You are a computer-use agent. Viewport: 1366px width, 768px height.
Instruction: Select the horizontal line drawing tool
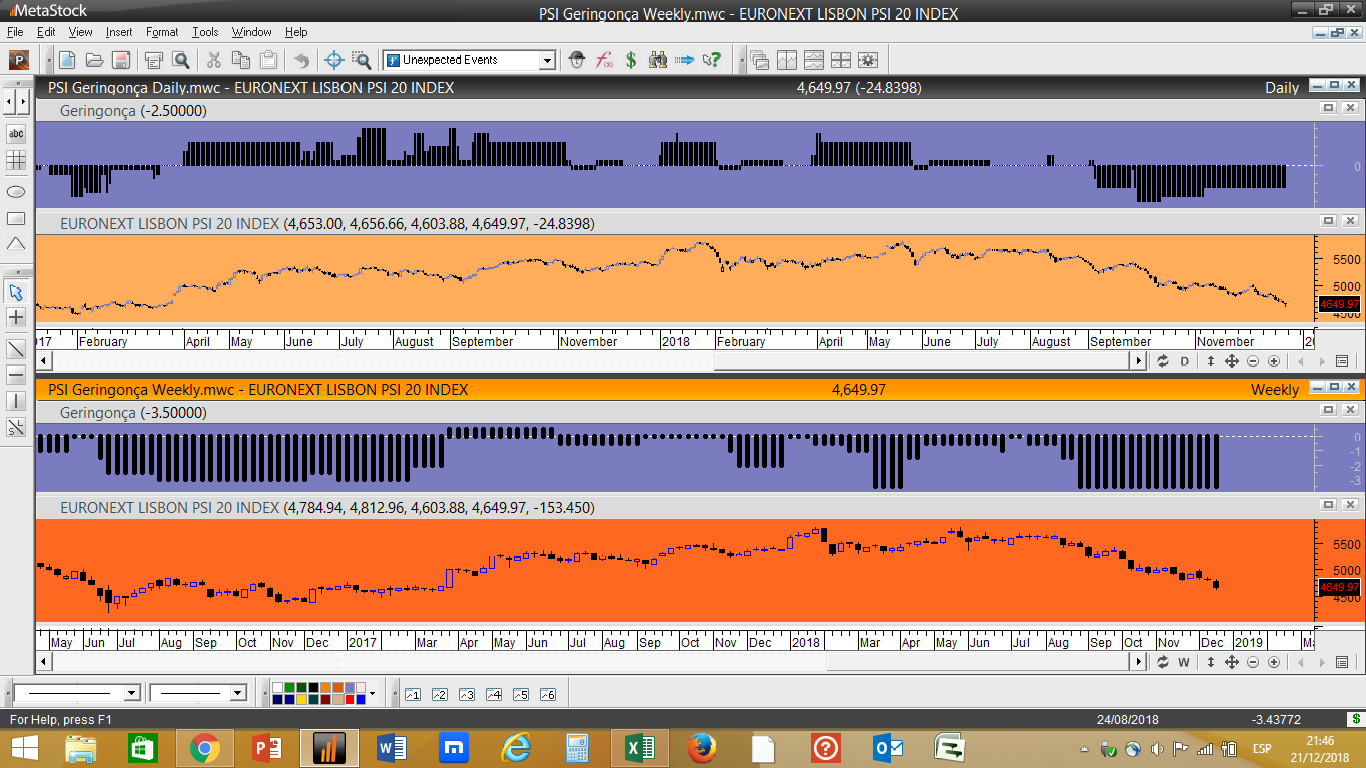pos(16,375)
